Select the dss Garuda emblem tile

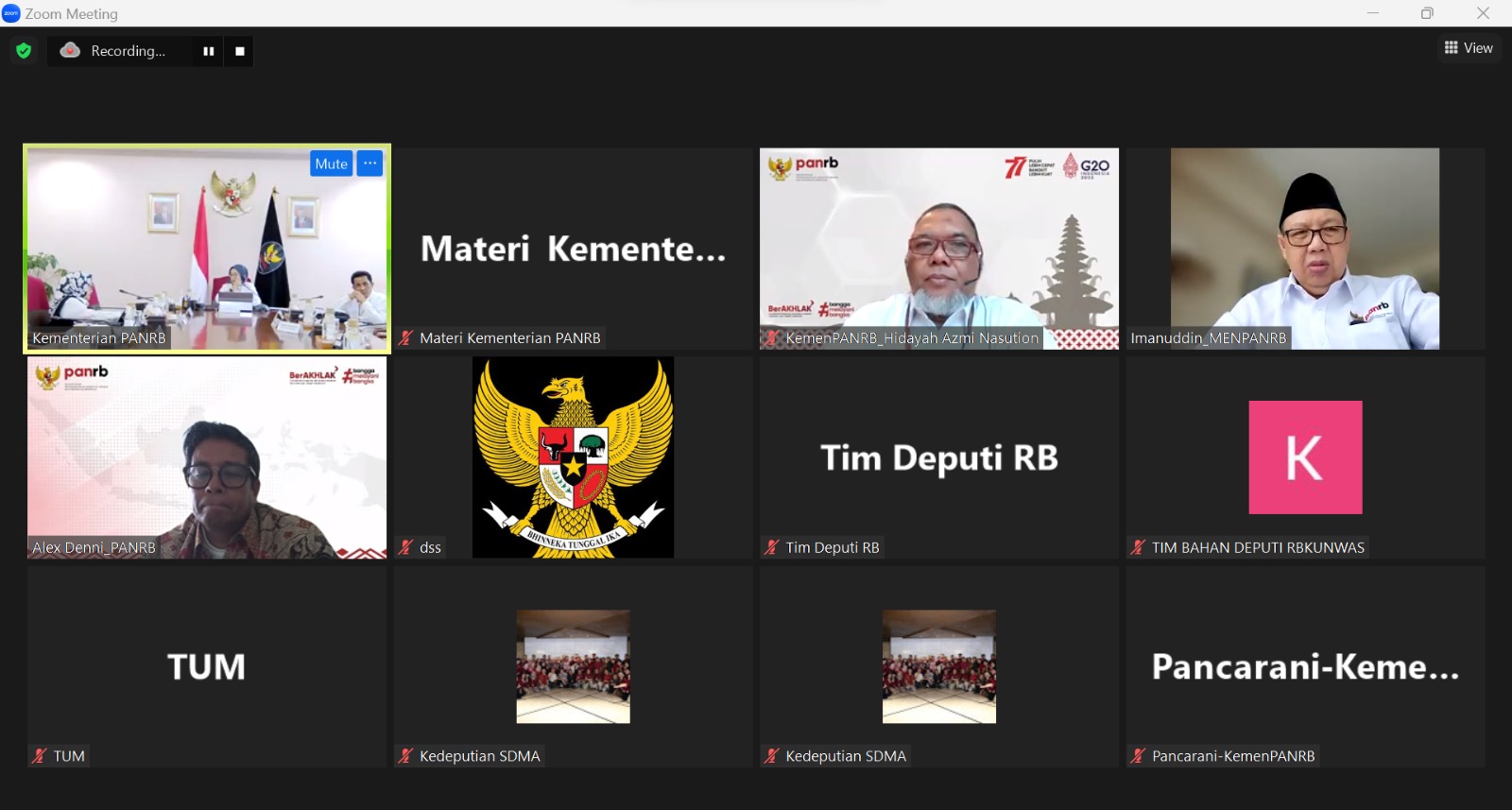[573, 457]
